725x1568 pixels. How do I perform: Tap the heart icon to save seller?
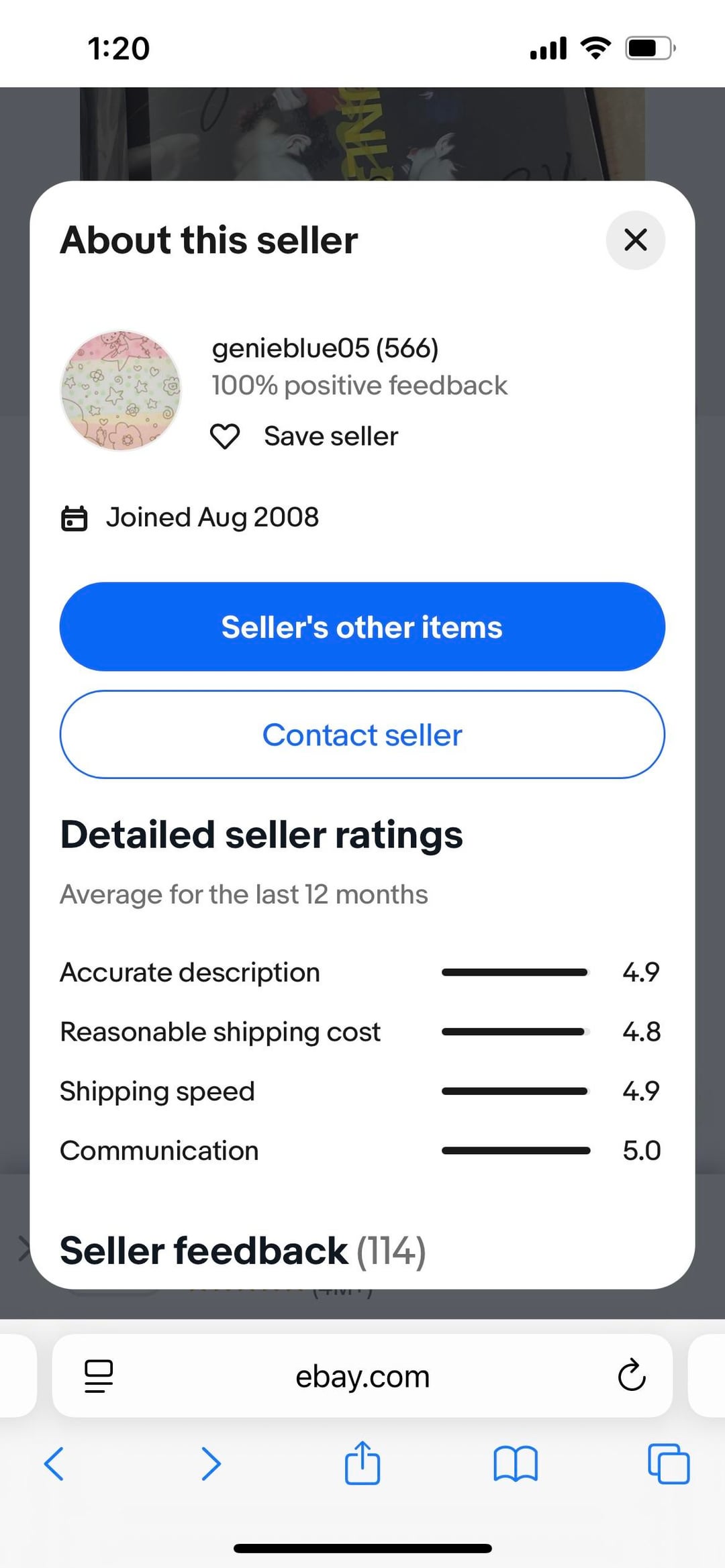pos(225,437)
